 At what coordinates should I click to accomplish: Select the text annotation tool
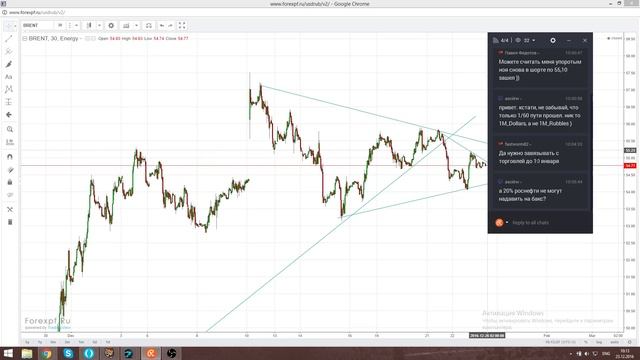tap(9, 77)
